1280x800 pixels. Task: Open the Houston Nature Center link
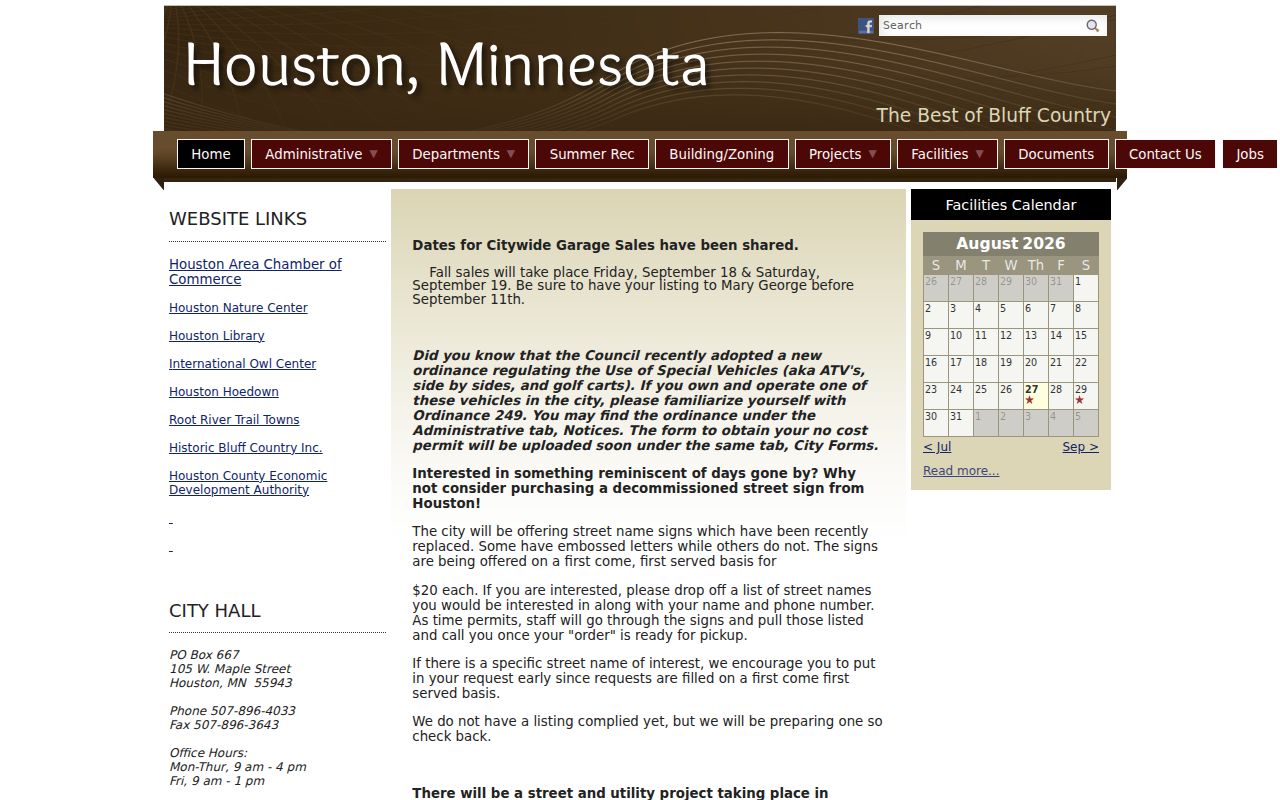coord(238,308)
